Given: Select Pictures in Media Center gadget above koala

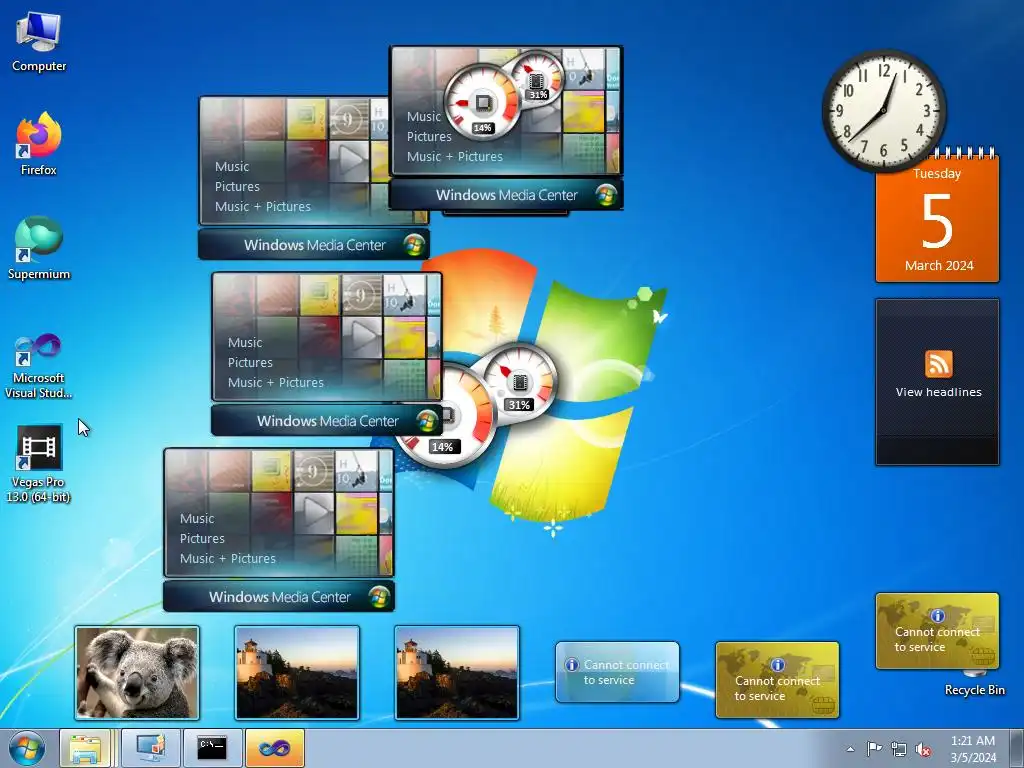Looking at the screenshot, I should tap(202, 539).
